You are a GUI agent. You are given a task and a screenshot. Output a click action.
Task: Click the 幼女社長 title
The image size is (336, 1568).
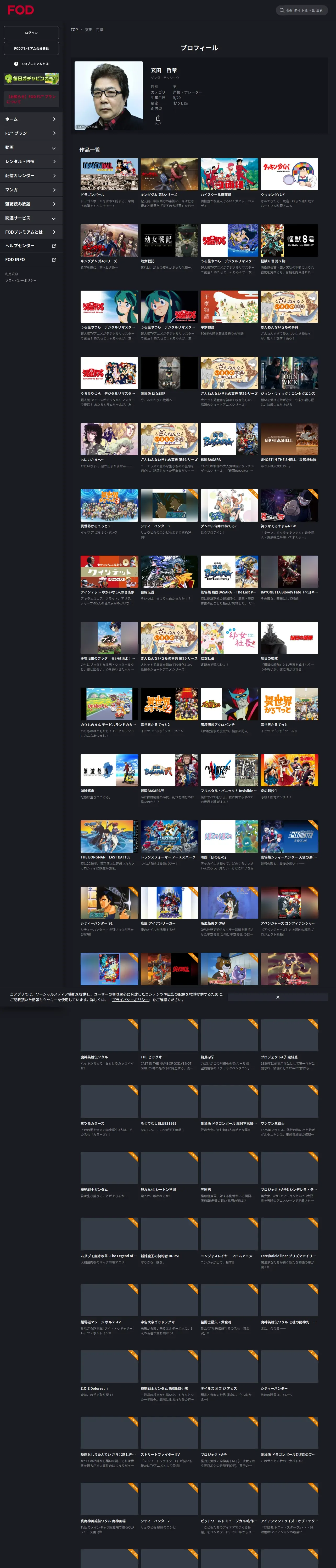(207, 659)
